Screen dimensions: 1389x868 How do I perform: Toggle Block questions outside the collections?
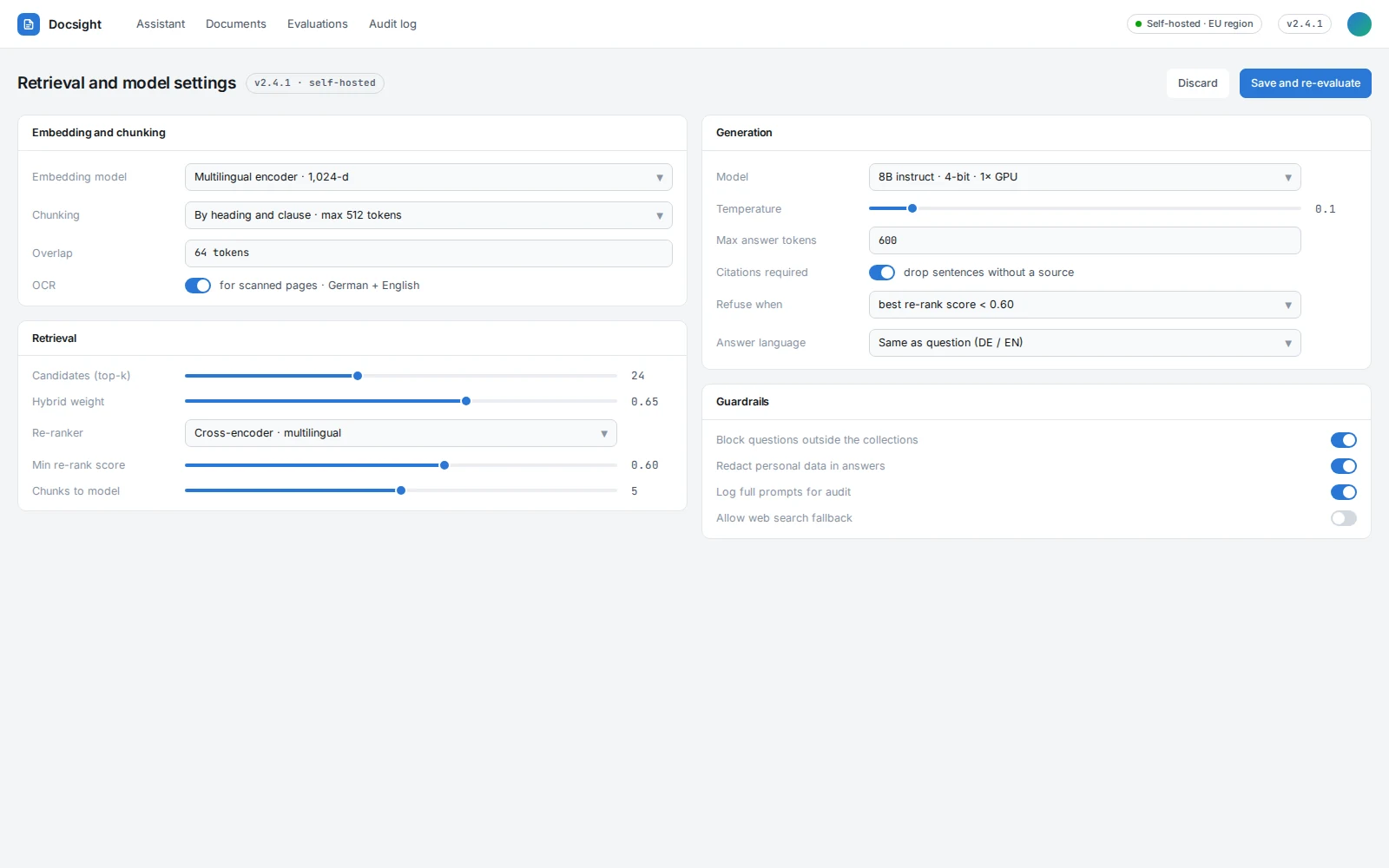click(1344, 440)
